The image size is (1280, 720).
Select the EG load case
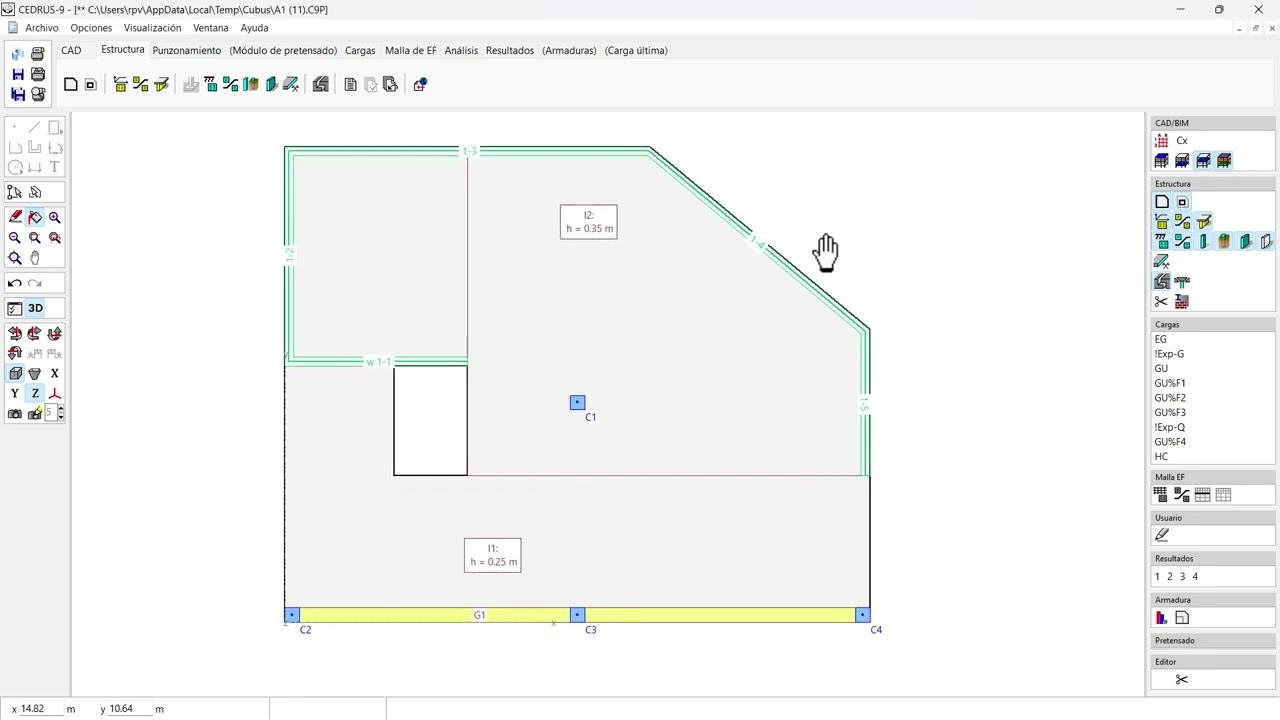pos(1161,339)
